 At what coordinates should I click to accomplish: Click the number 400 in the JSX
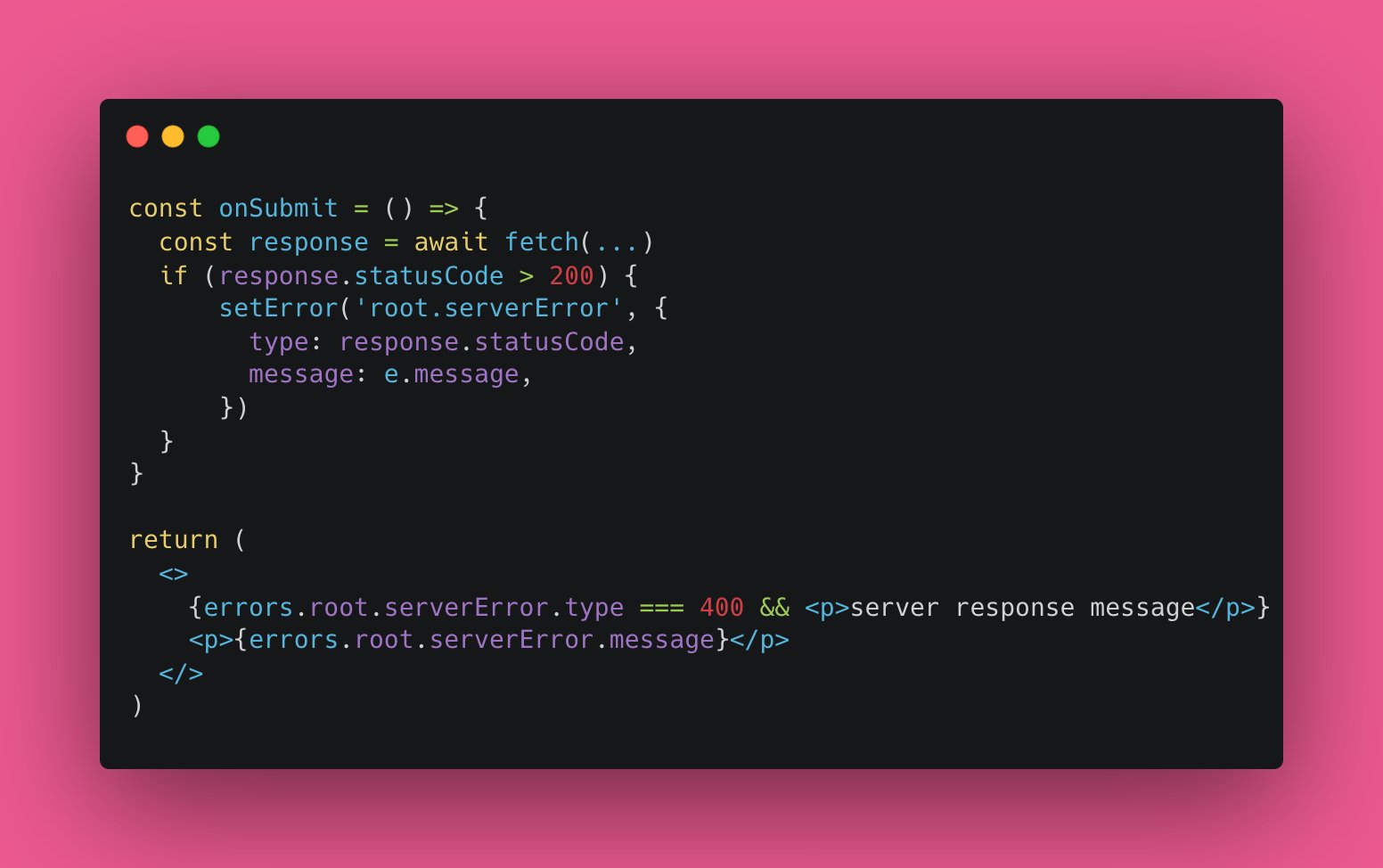coord(721,608)
